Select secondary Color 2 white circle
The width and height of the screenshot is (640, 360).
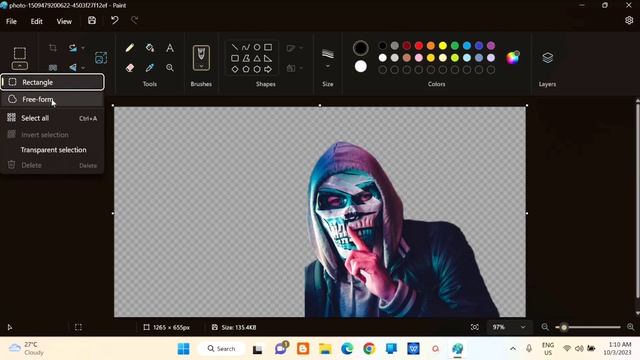tap(360, 66)
